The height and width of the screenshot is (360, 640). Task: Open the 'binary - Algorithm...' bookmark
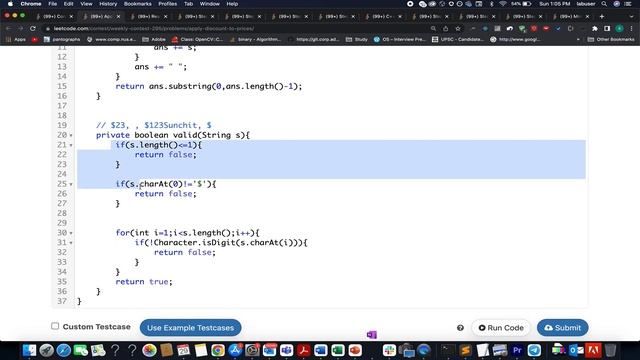click(256, 40)
